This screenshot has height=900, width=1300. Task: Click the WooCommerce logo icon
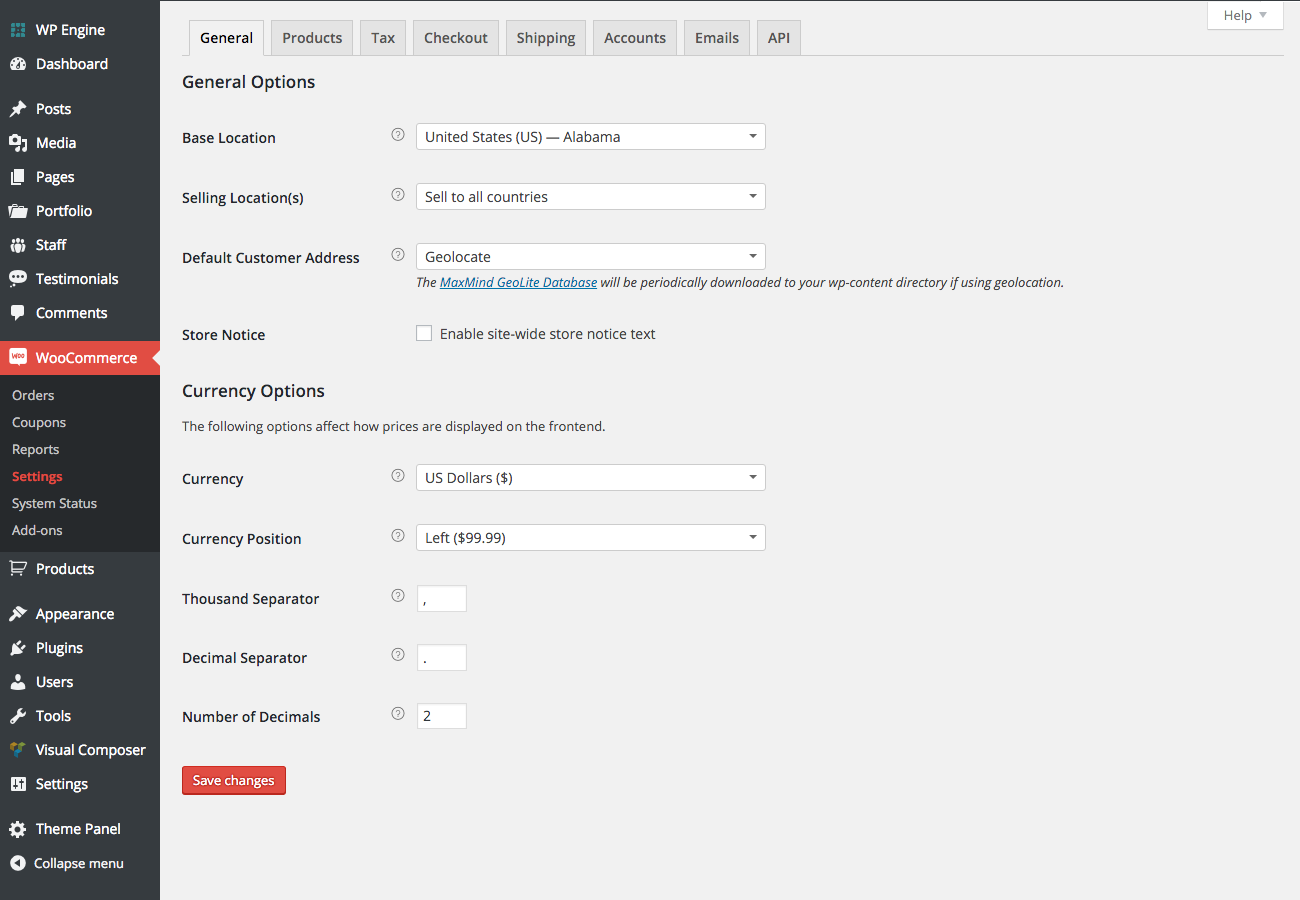18,357
